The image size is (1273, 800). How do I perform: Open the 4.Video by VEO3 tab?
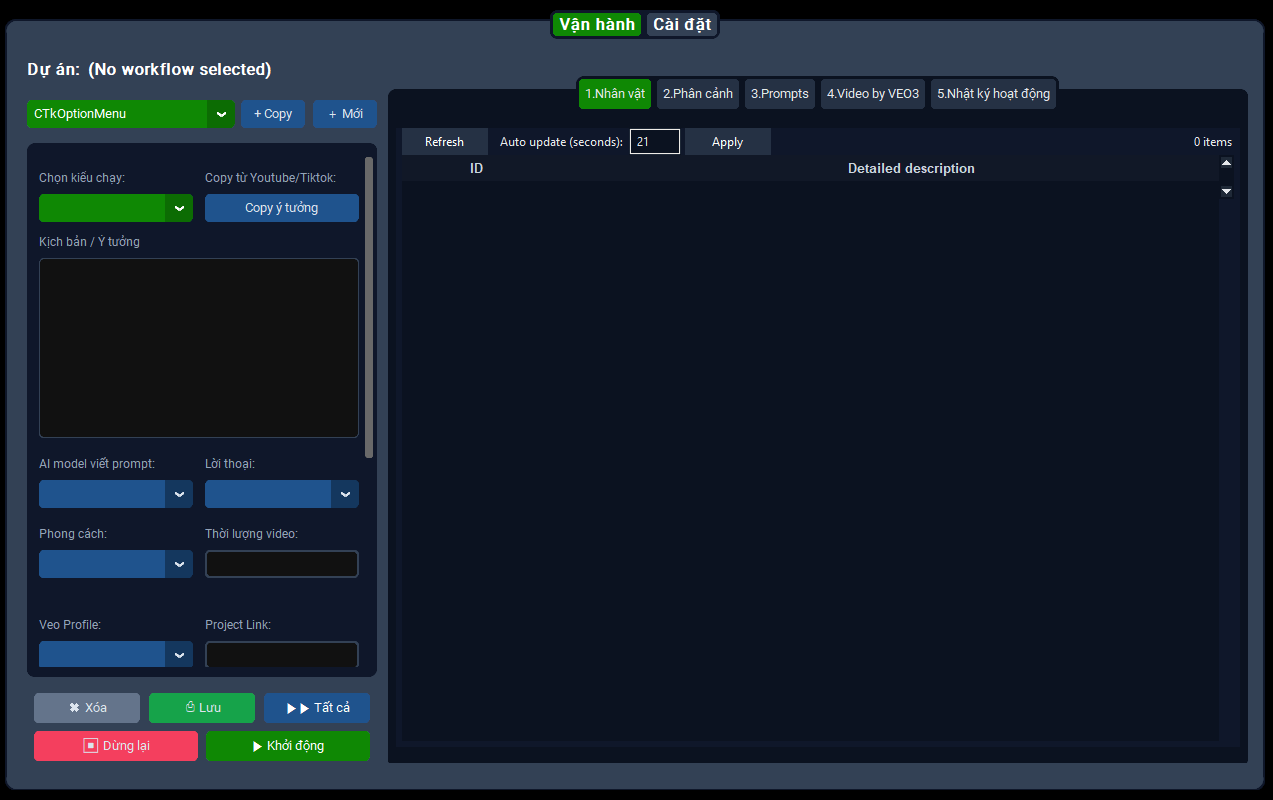click(x=873, y=94)
